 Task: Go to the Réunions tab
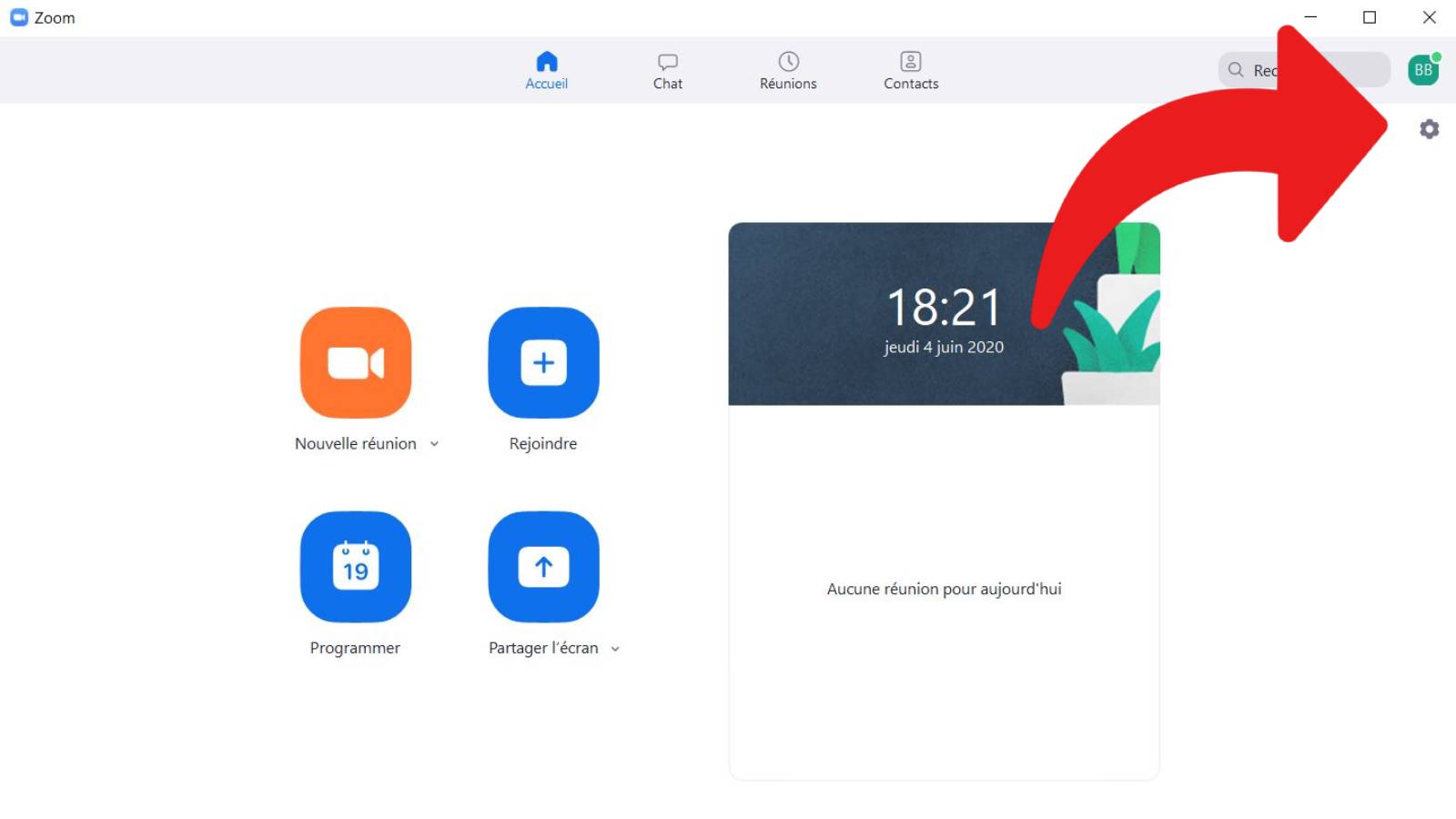[788, 70]
